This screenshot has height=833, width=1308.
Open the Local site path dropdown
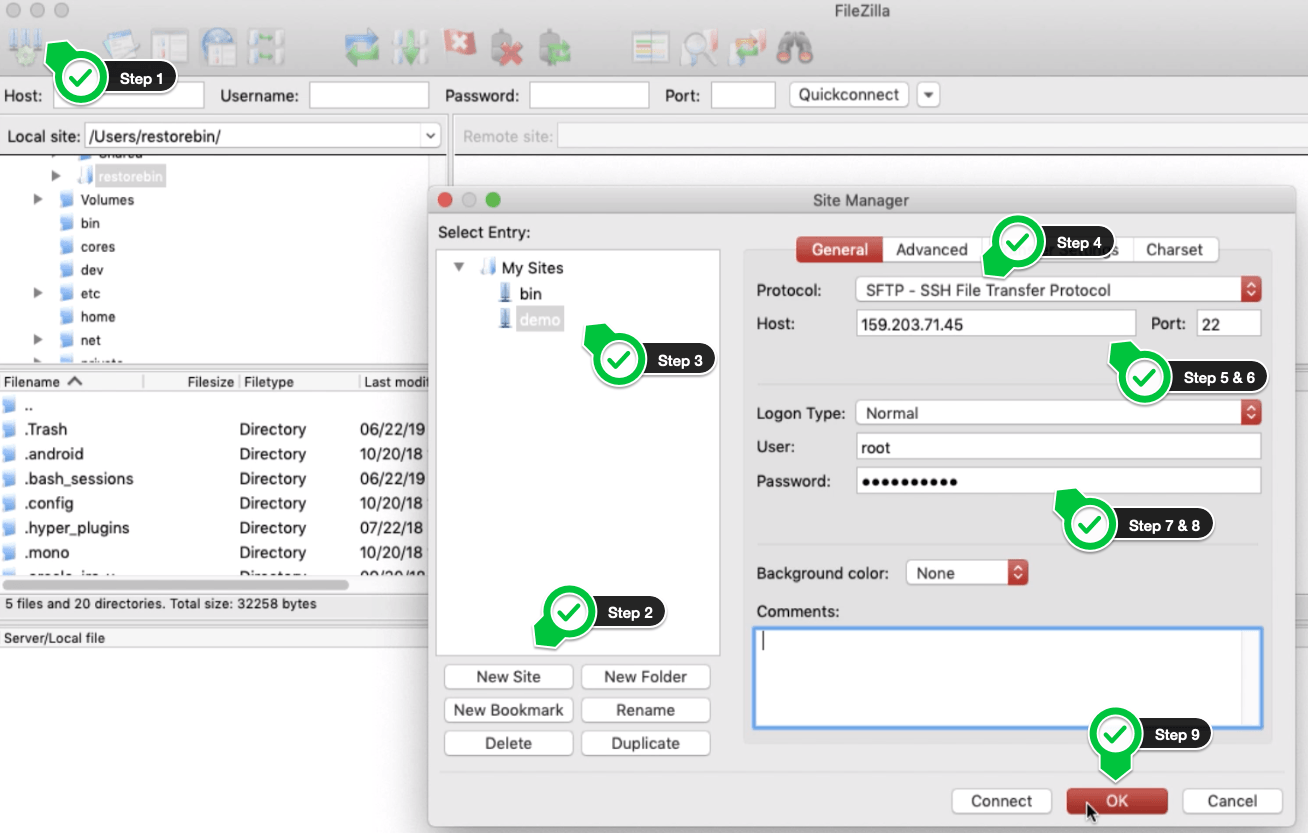(431, 136)
